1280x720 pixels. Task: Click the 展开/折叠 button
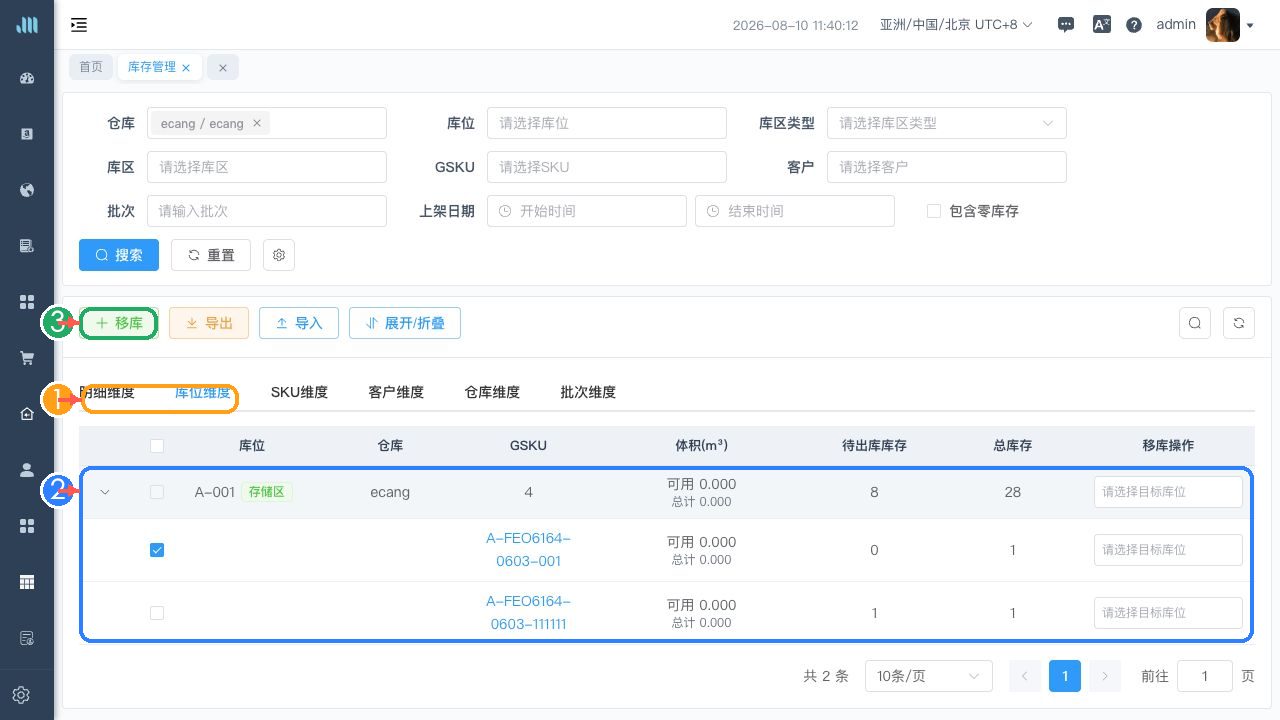coord(405,323)
